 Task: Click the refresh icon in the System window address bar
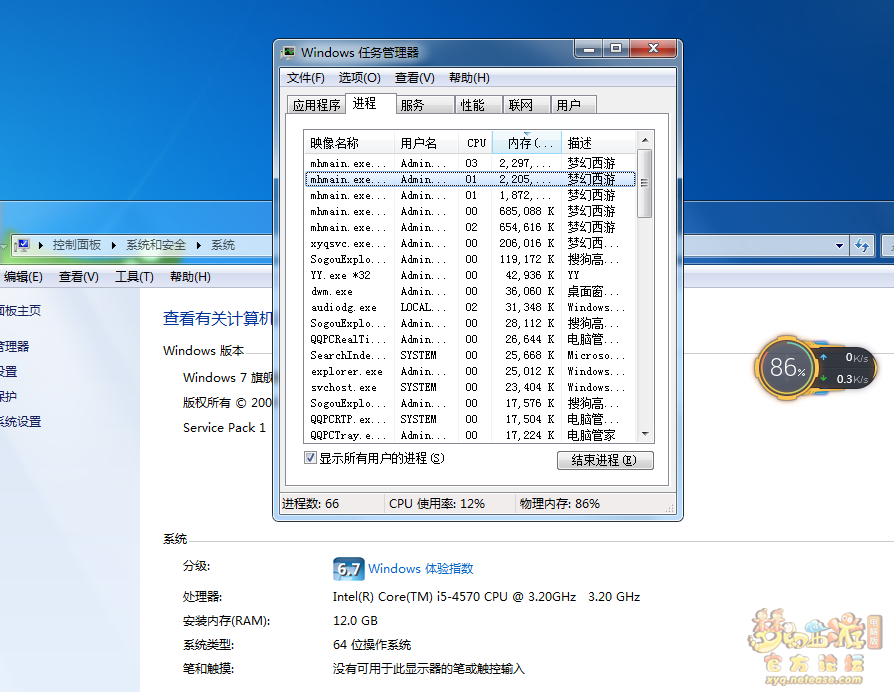tap(862, 246)
